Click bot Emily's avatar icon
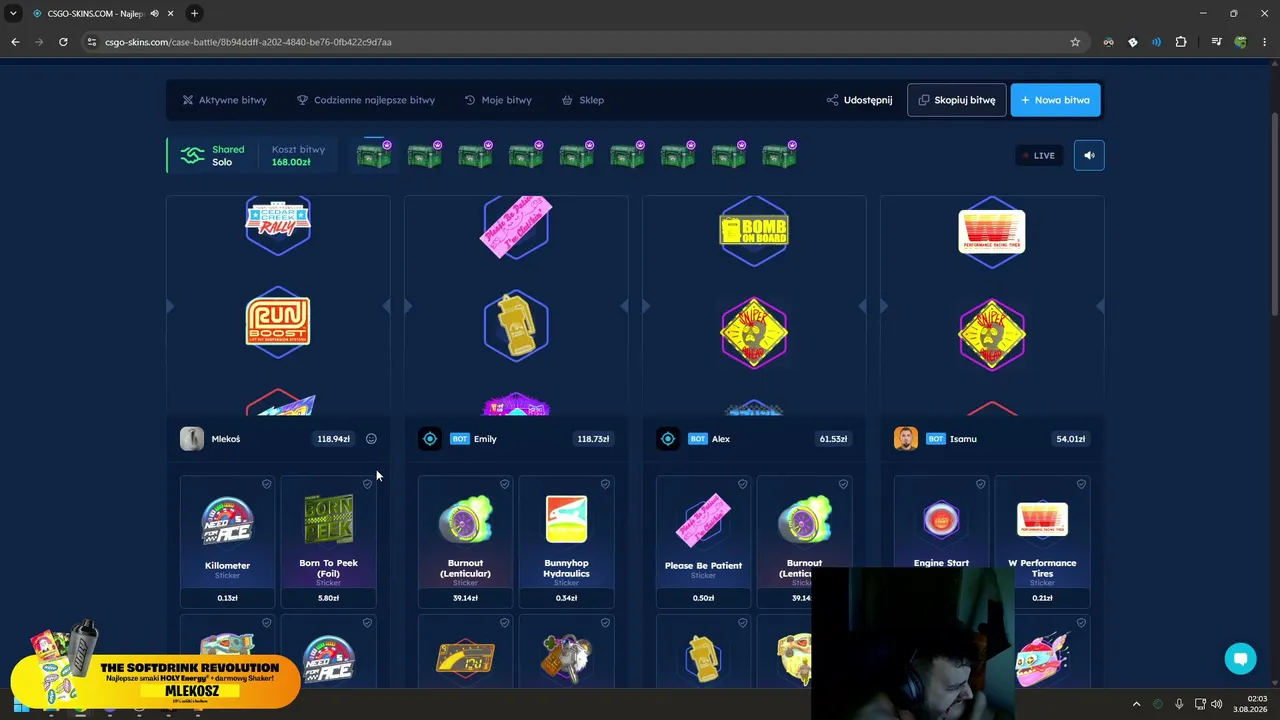This screenshot has width=1280, height=720. tap(430, 439)
